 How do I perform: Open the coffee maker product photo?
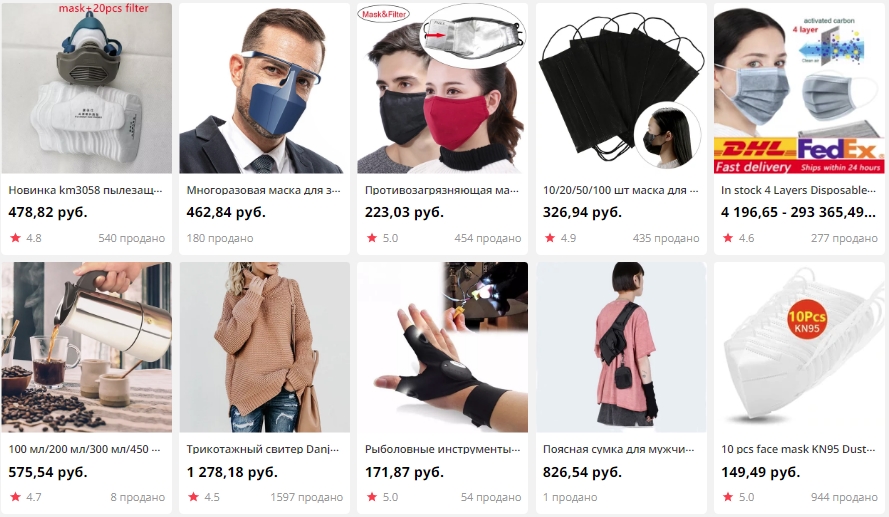pos(86,347)
